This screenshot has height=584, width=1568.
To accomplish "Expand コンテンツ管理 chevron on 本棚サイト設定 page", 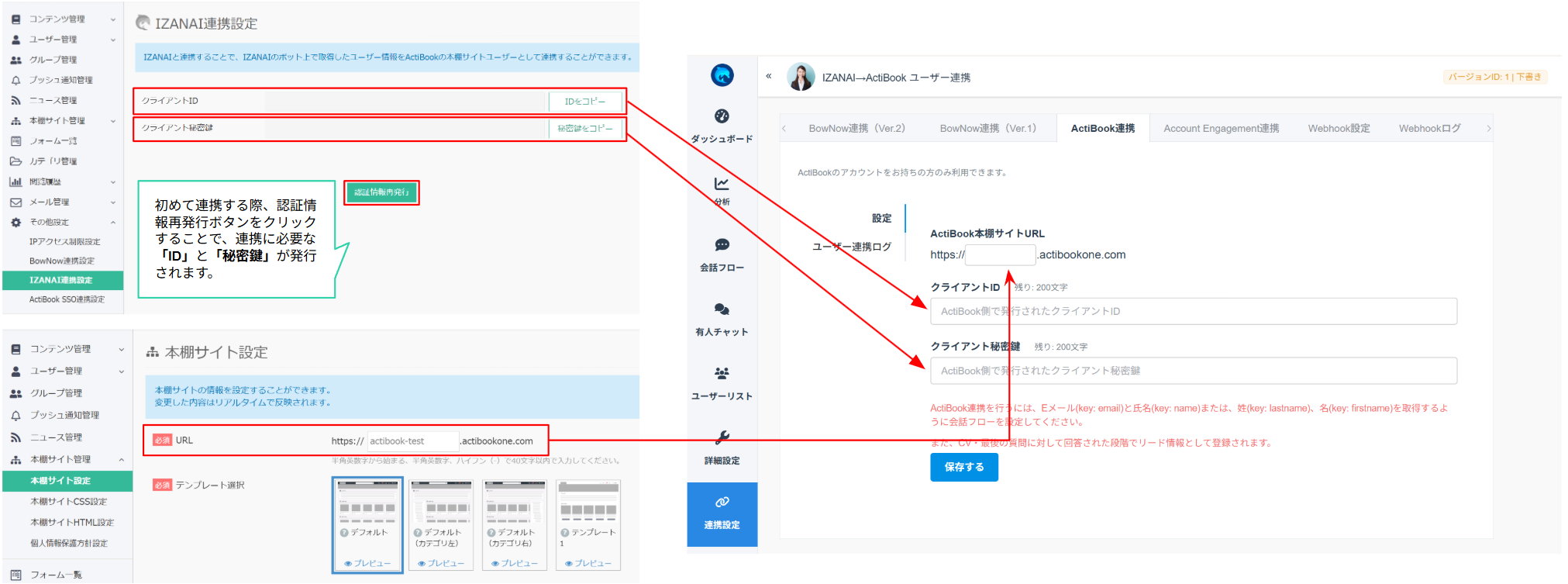I will coord(122,350).
